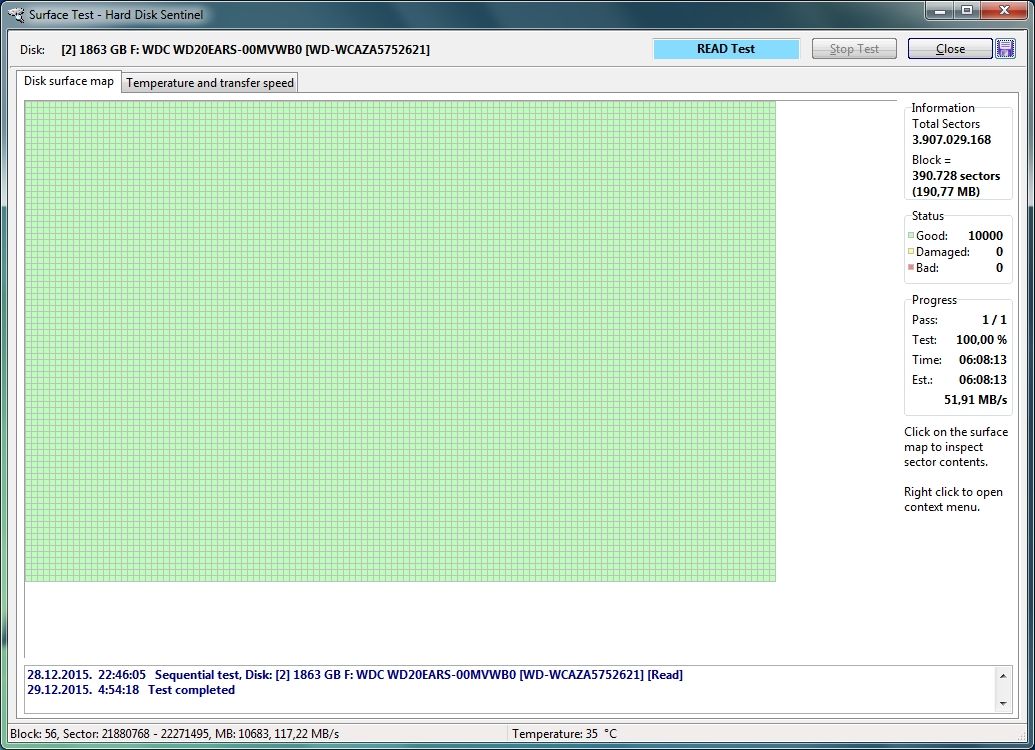Click the Pass value '1 / 1'

click(995, 320)
